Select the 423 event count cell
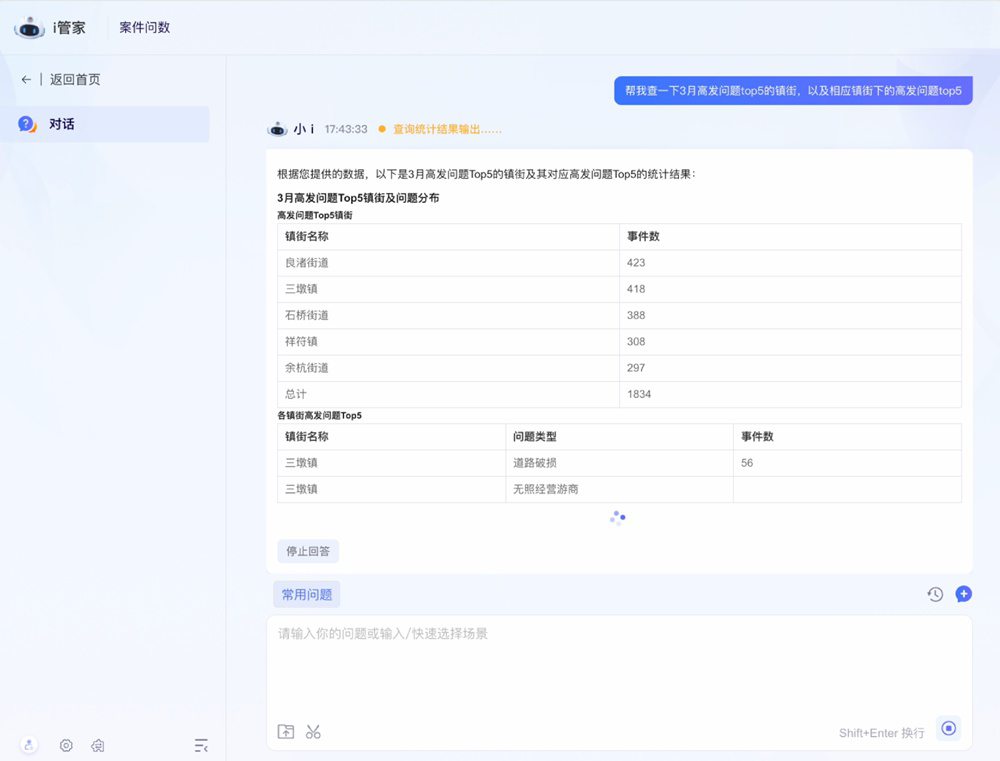 pyautogui.click(x=790, y=263)
